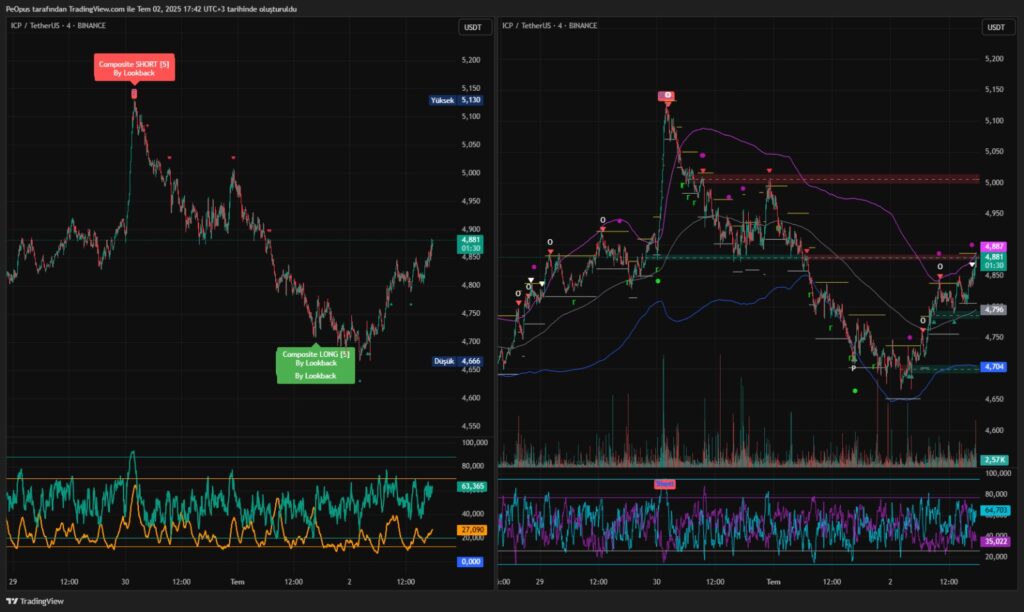Screen dimensions: 1024x612
Task: Click the pink Short tag on right oscillator
Action: (x=665, y=484)
